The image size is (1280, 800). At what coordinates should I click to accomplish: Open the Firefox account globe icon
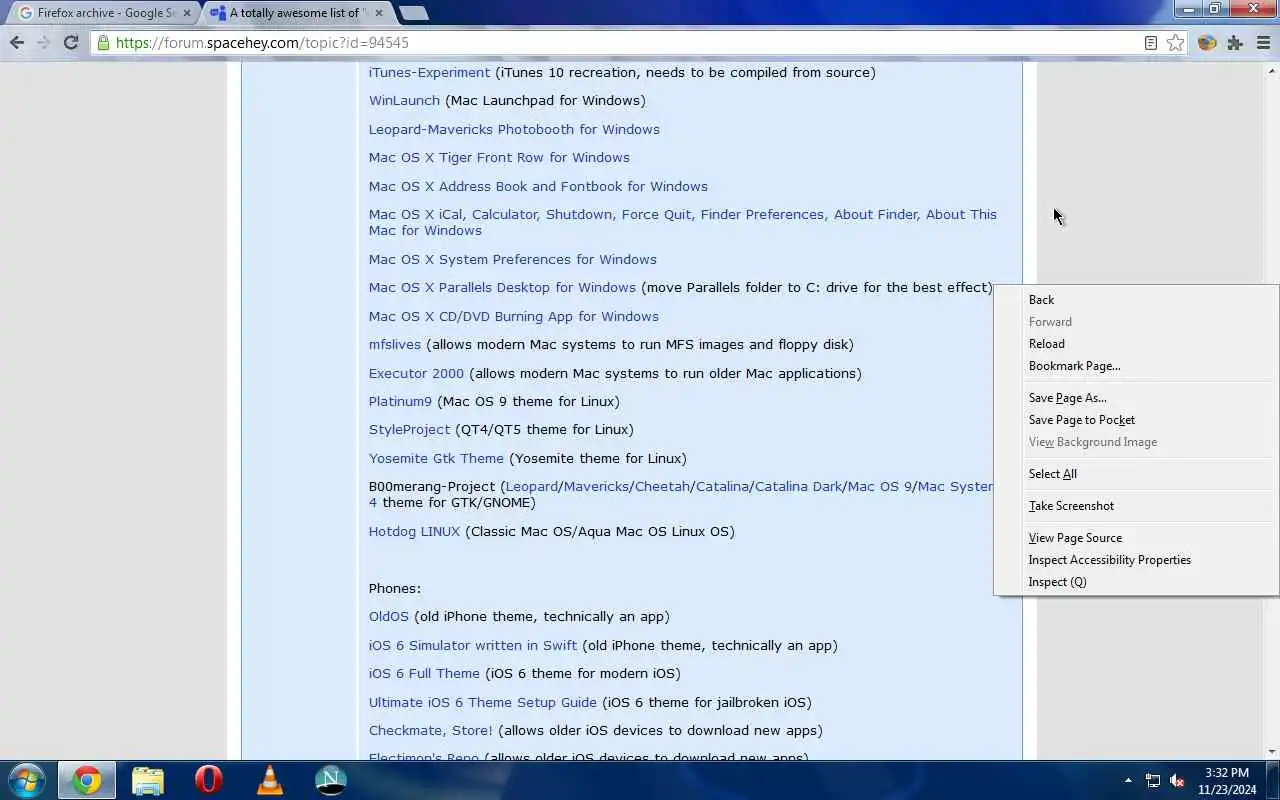coord(1207,43)
